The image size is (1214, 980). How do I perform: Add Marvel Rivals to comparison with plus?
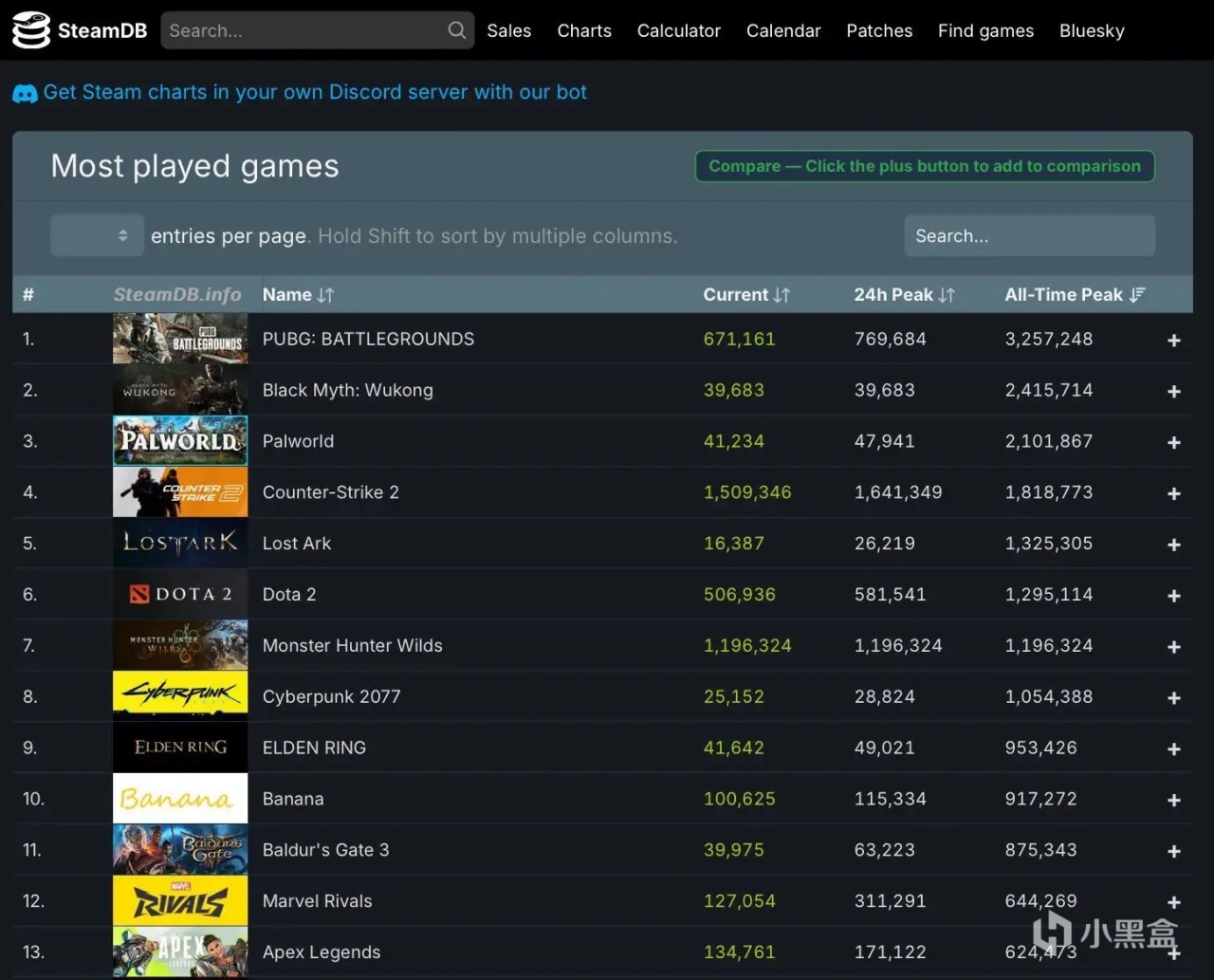point(1173,903)
